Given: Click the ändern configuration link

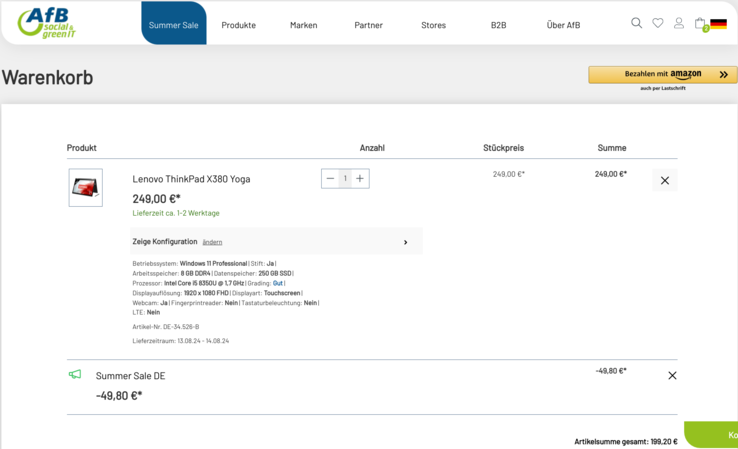Looking at the screenshot, I should (212, 242).
